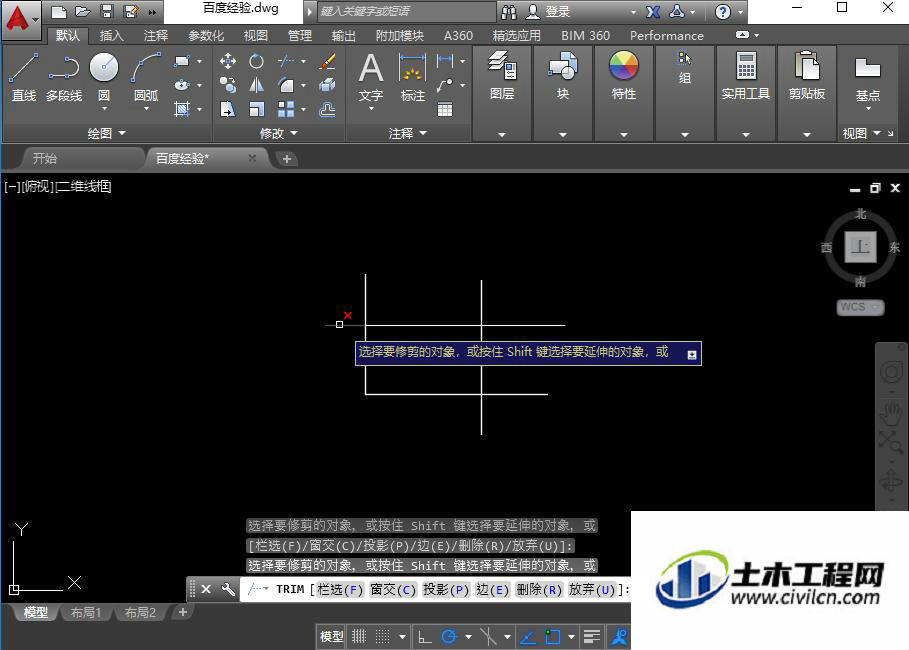Toggle the 模型 button in status bar
Viewport: 909px width, 650px height.
coord(332,637)
